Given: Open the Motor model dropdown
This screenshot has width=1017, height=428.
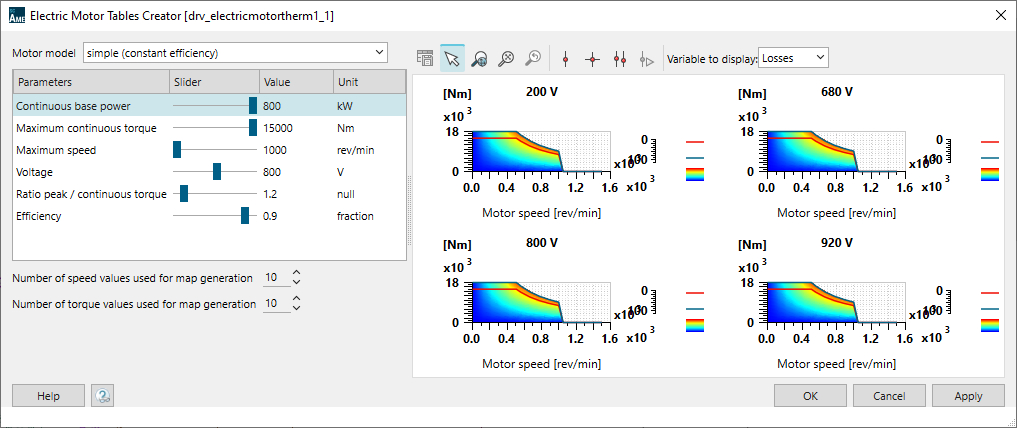Looking at the screenshot, I should click(x=235, y=52).
